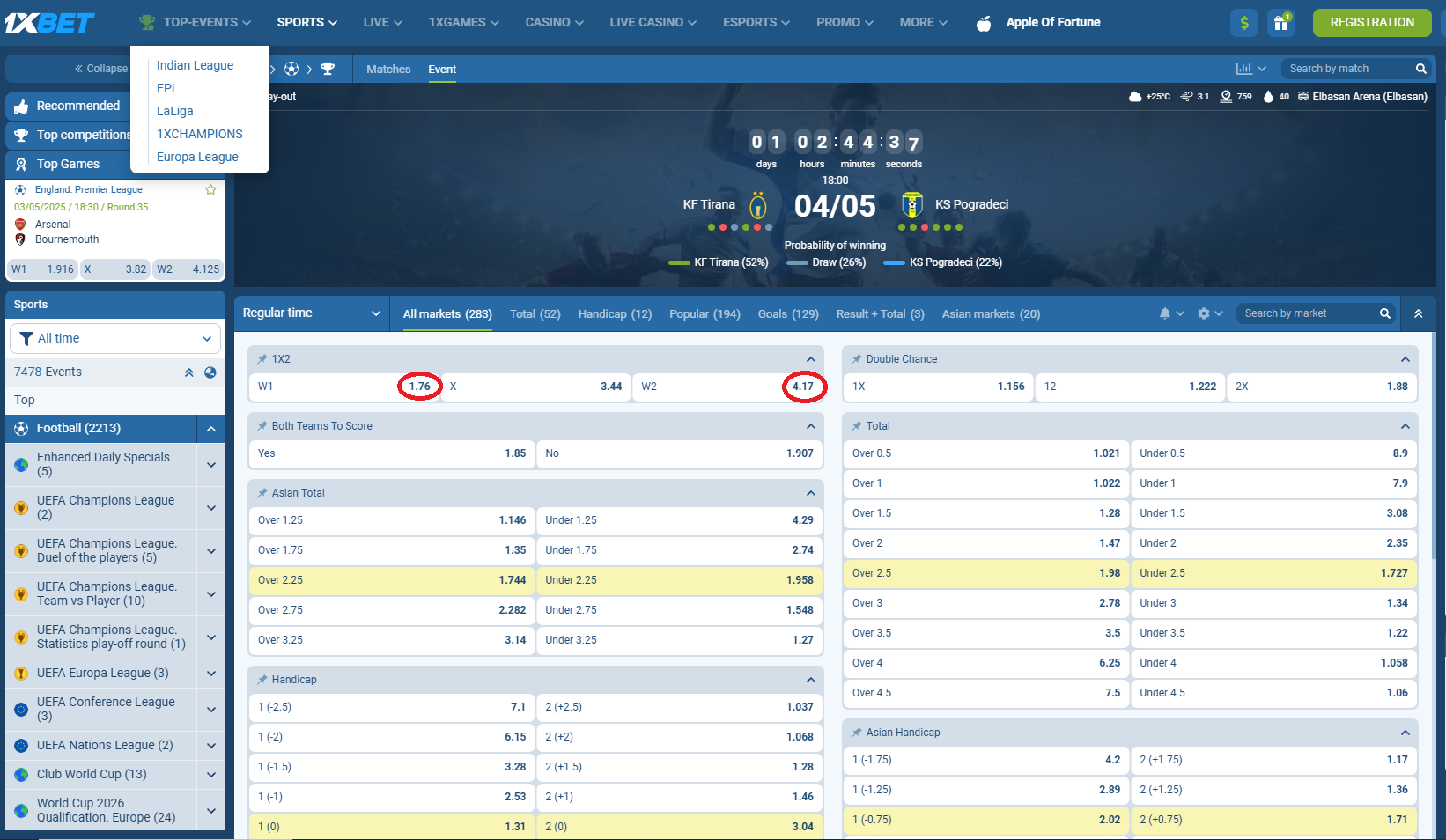1446x840 pixels.
Task: Select Under 2.25 odds 1.958
Action: 679,580
